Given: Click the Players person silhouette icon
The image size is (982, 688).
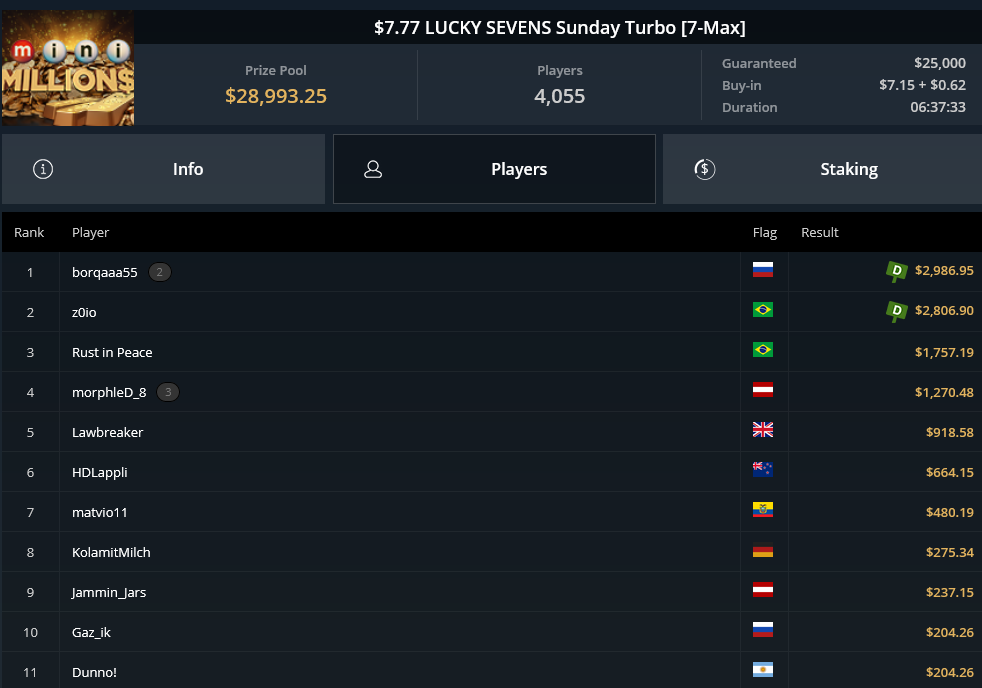Looking at the screenshot, I should [373, 169].
